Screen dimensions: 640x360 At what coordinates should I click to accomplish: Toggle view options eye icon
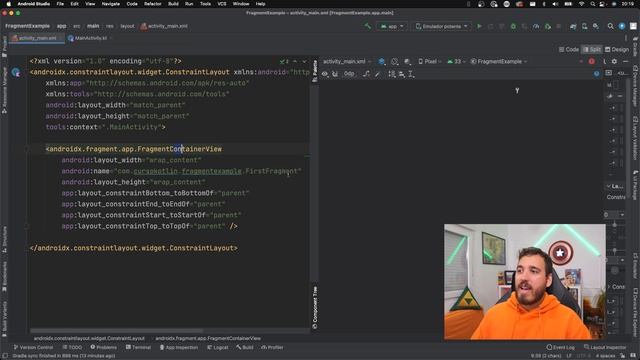click(x=325, y=74)
